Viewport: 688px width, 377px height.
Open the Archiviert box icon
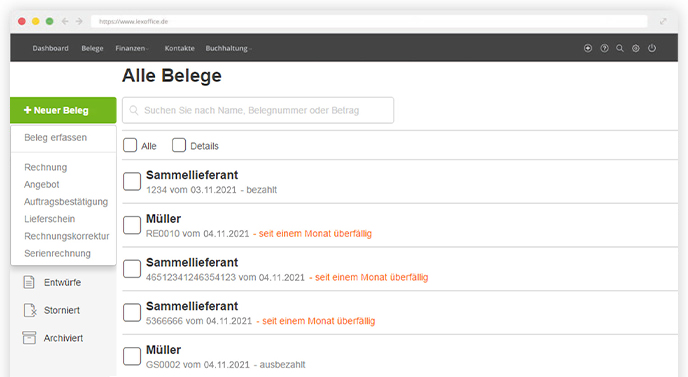pyautogui.click(x=29, y=338)
